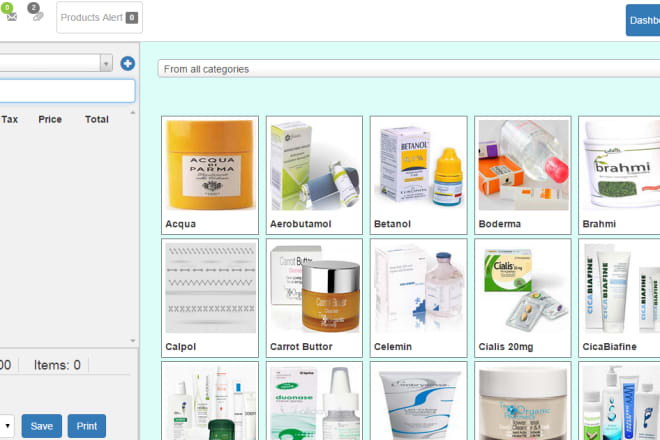Focus the product search input field
The image size is (660, 440).
tap(67, 91)
